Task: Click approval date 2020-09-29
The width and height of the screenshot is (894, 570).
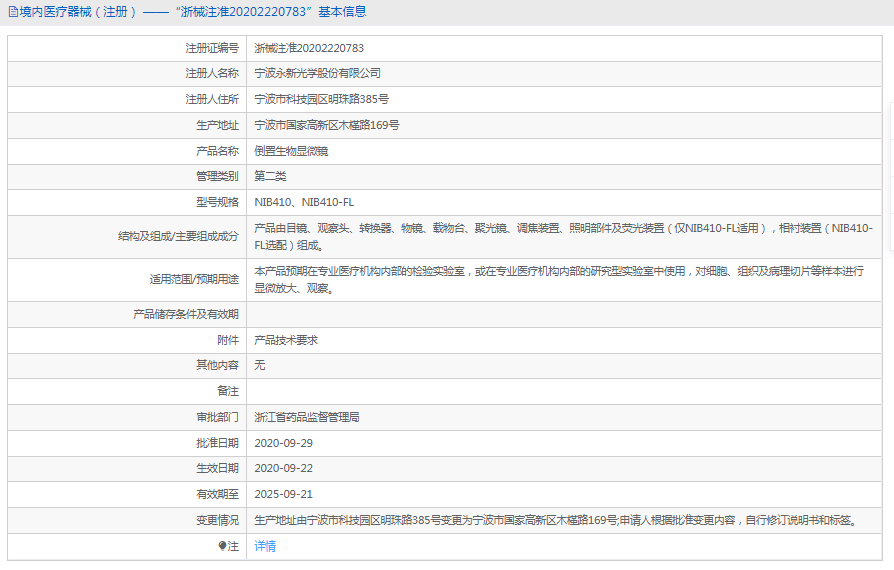Action: 283,443
